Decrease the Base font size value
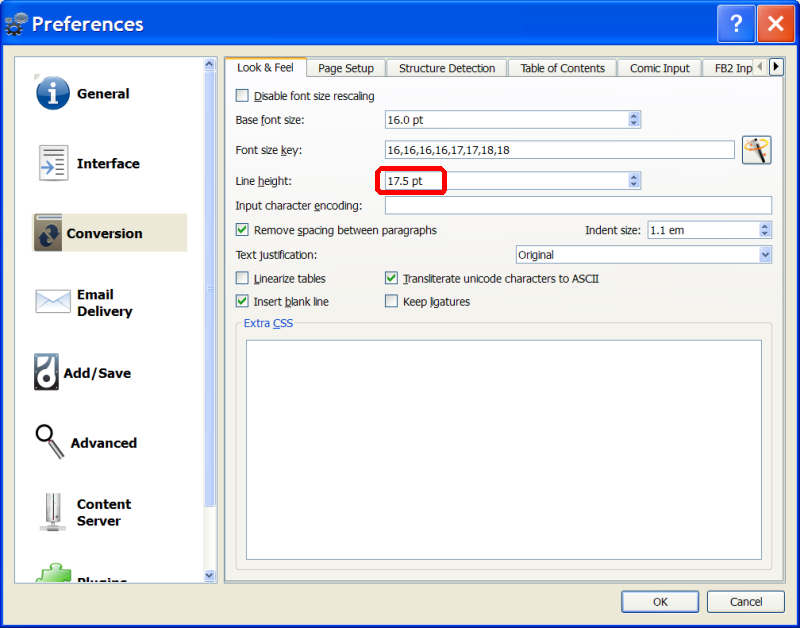Screen dimensions: 800x628 (634, 123)
